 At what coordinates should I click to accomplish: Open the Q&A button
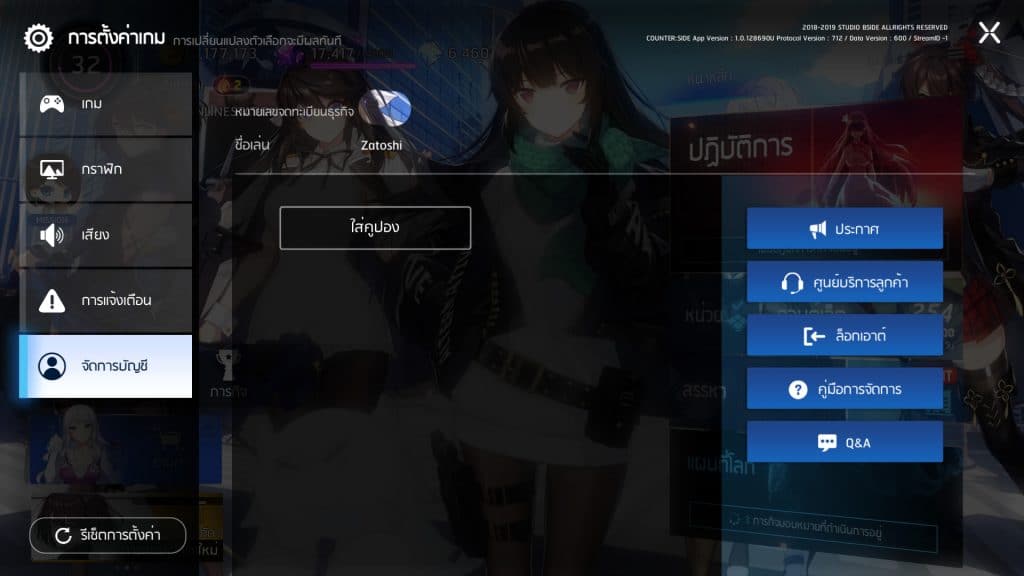coord(844,442)
